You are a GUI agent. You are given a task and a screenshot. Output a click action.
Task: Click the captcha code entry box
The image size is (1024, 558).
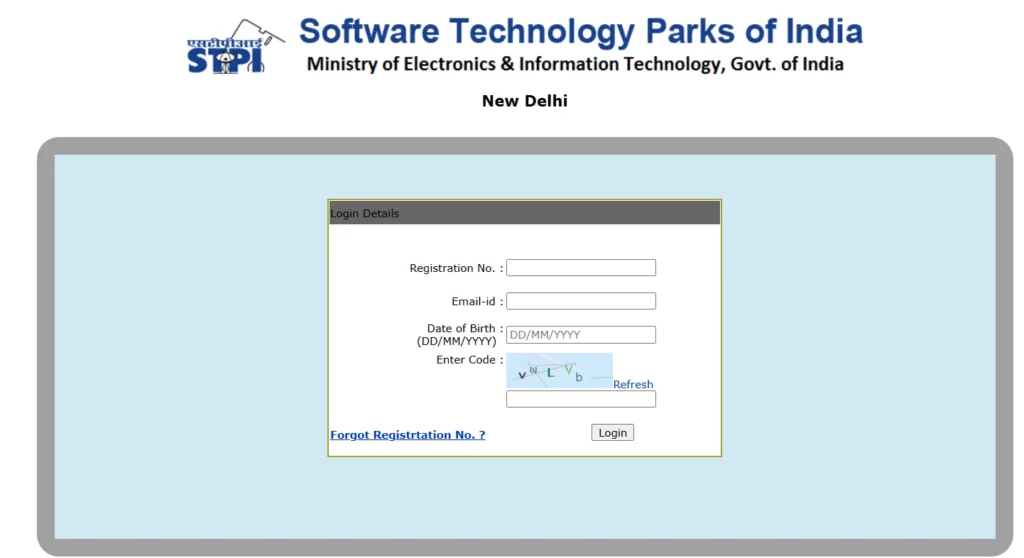click(x=581, y=399)
